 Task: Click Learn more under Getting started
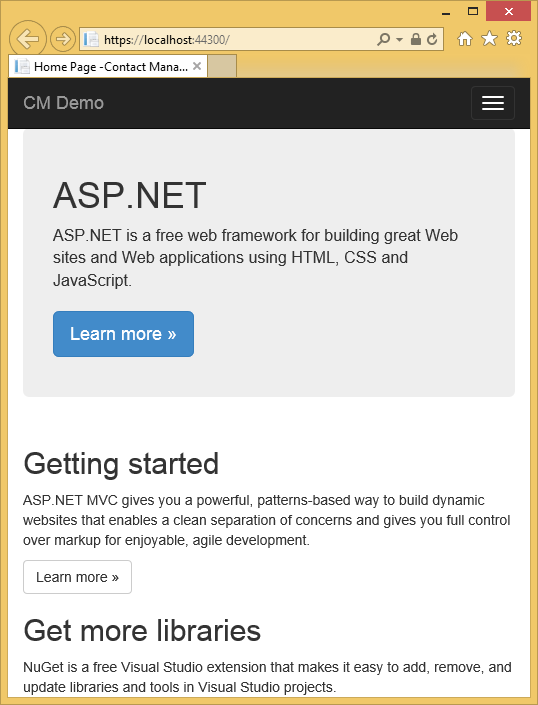77,577
